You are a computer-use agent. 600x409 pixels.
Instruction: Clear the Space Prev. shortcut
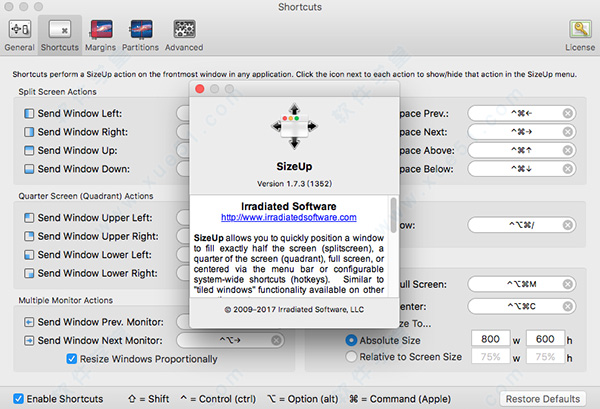coord(568,113)
